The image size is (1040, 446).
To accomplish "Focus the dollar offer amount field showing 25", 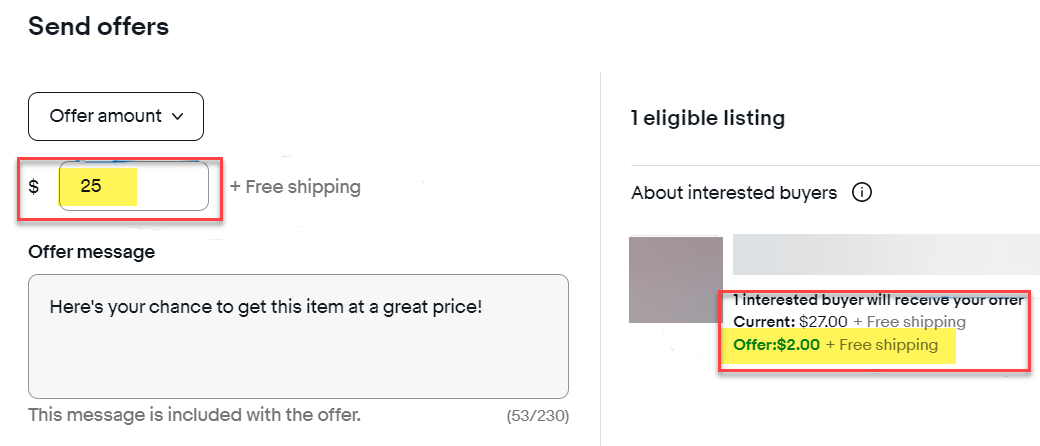I will click(134, 186).
